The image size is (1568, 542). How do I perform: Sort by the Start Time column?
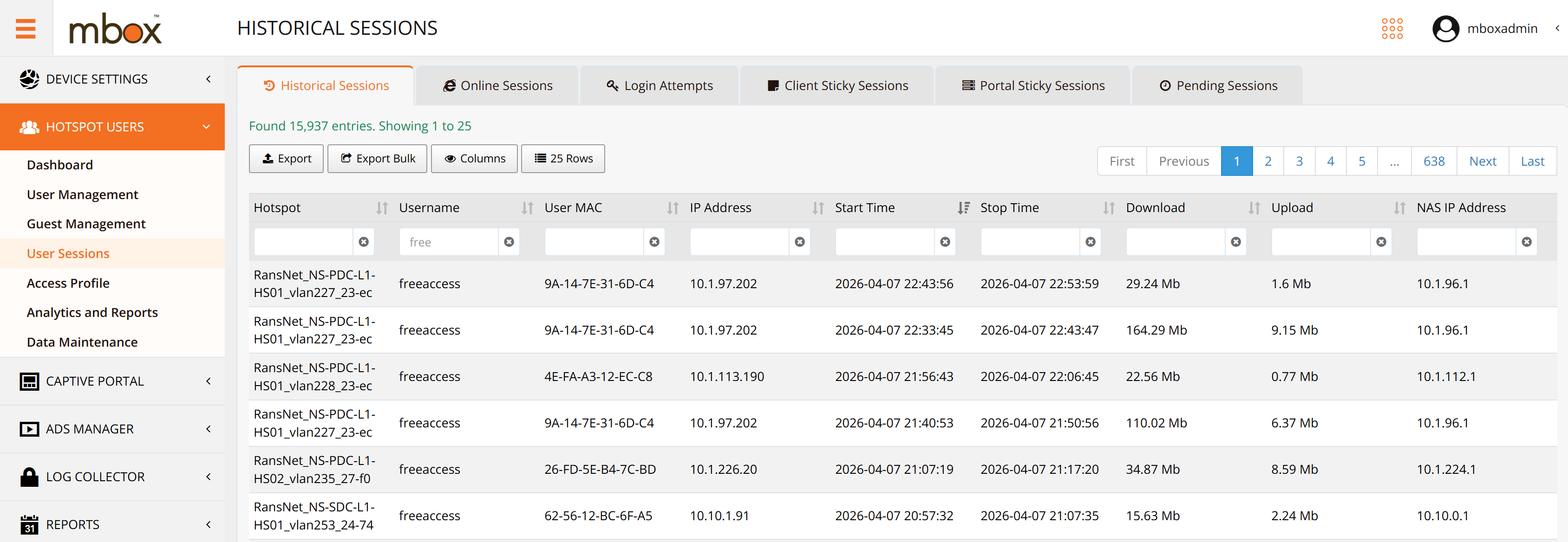point(963,208)
